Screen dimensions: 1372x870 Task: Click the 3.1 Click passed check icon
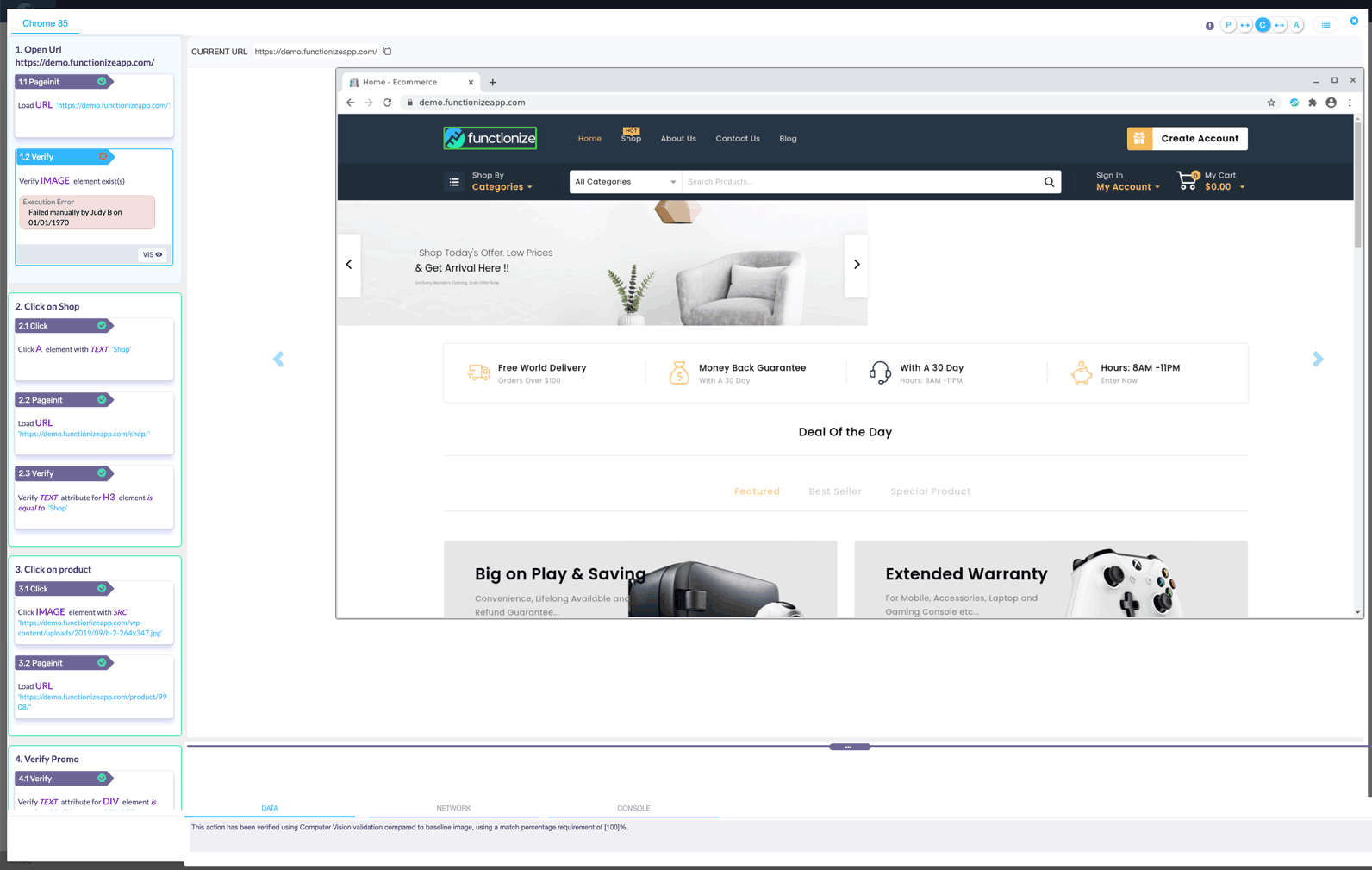[102, 588]
